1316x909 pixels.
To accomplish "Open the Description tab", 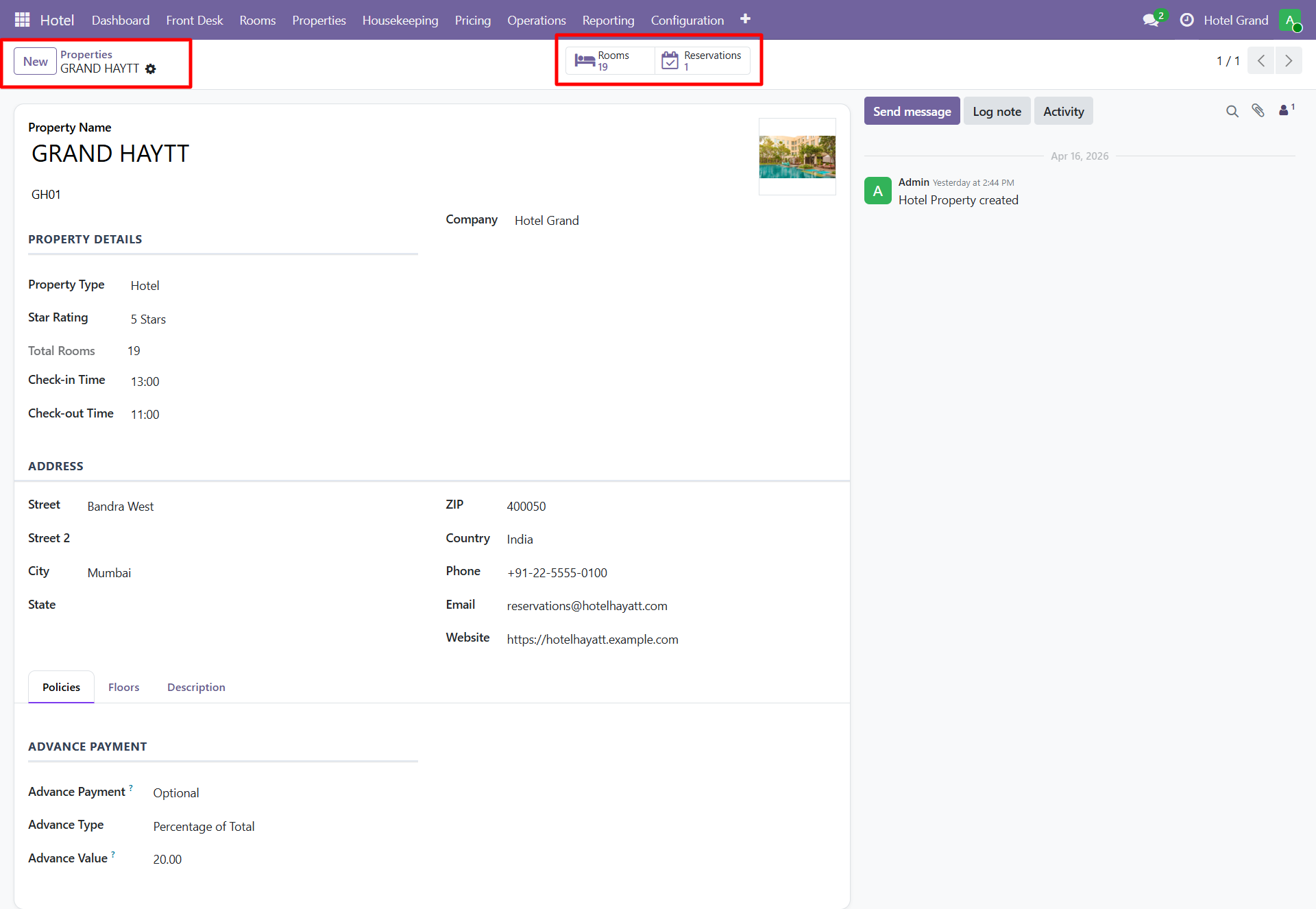I will coord(196,687).
